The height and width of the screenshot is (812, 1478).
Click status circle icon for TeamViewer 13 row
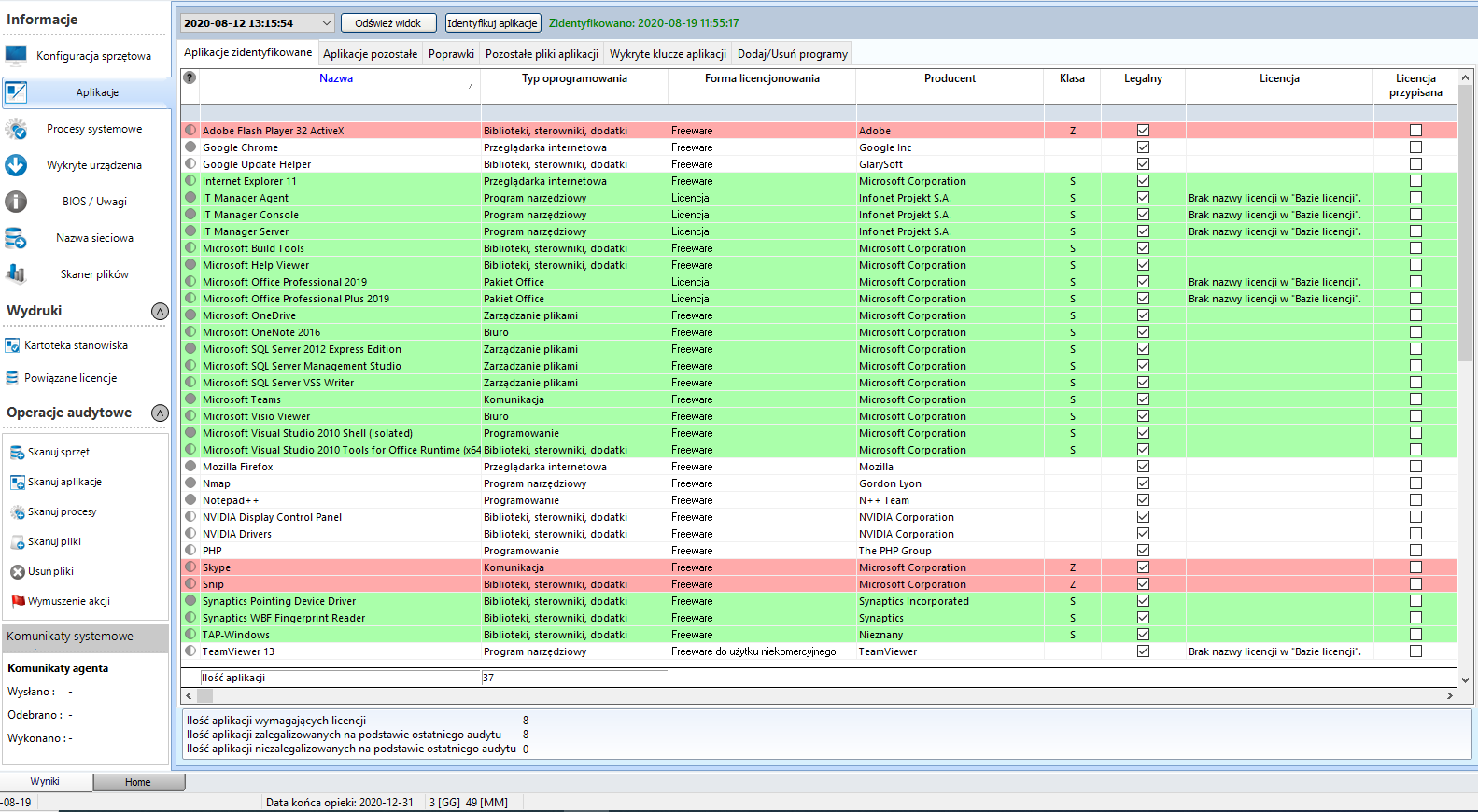click(190, 651)
